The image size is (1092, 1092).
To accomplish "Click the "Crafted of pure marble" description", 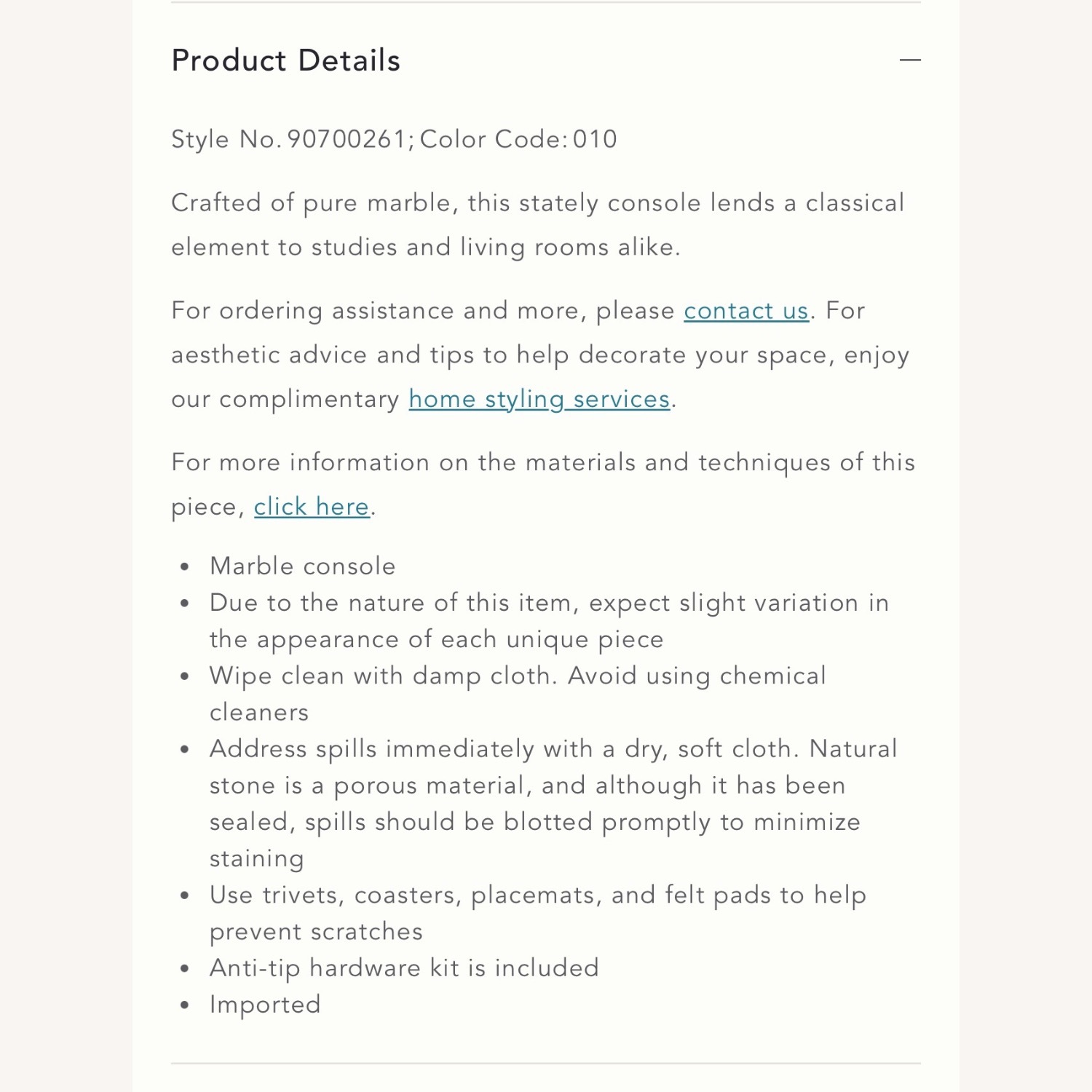I will click(x=537, y=203).
